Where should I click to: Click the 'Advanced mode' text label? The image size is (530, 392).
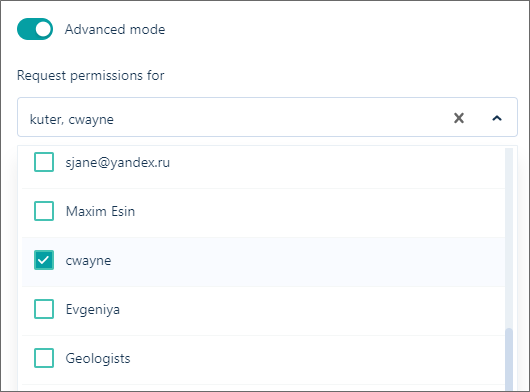point(115,29)
